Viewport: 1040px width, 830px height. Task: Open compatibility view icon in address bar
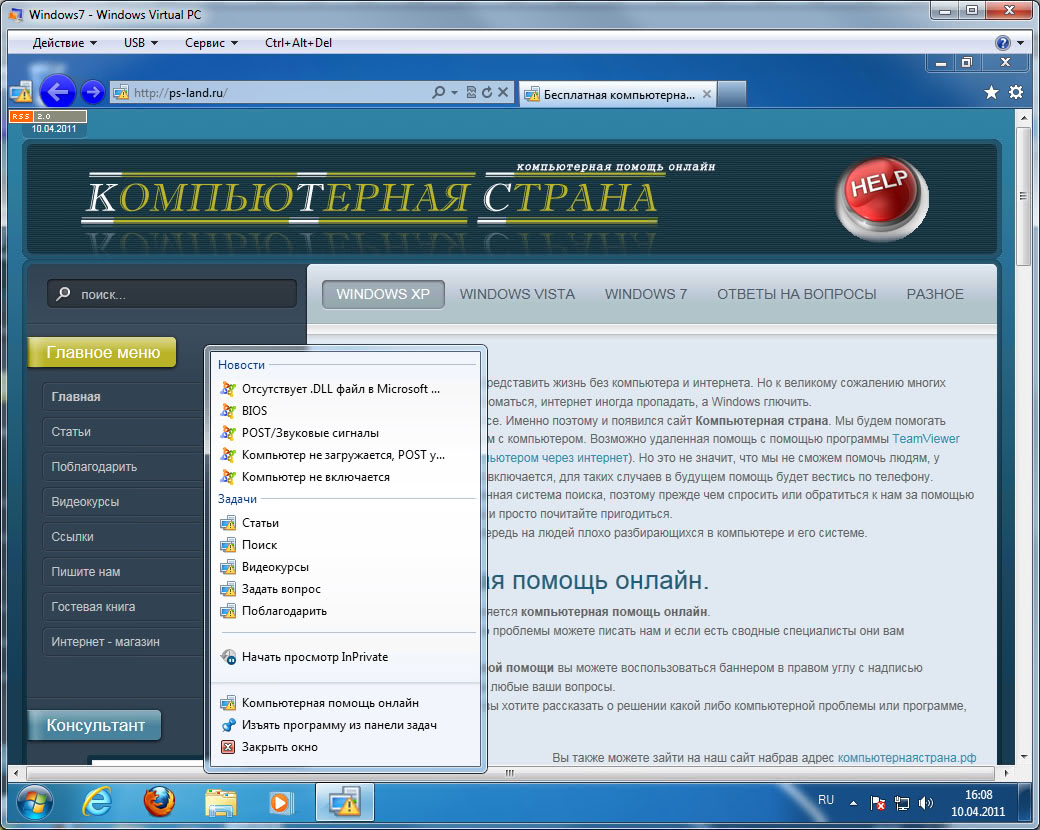471,92
